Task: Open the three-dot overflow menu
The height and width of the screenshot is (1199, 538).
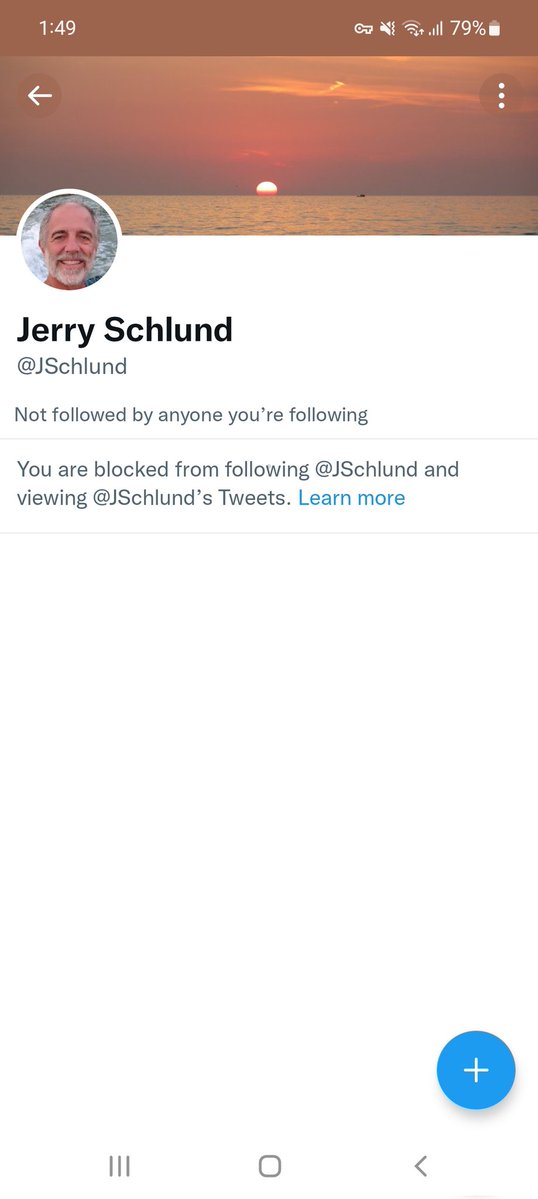Action: 501,96
